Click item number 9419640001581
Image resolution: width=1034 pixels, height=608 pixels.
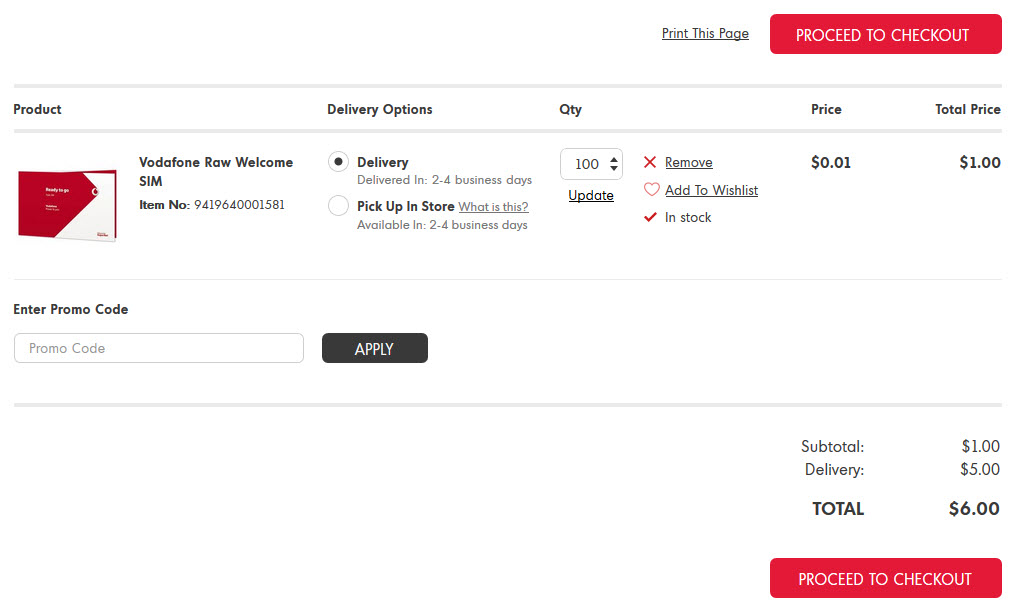tap(239, 204)
